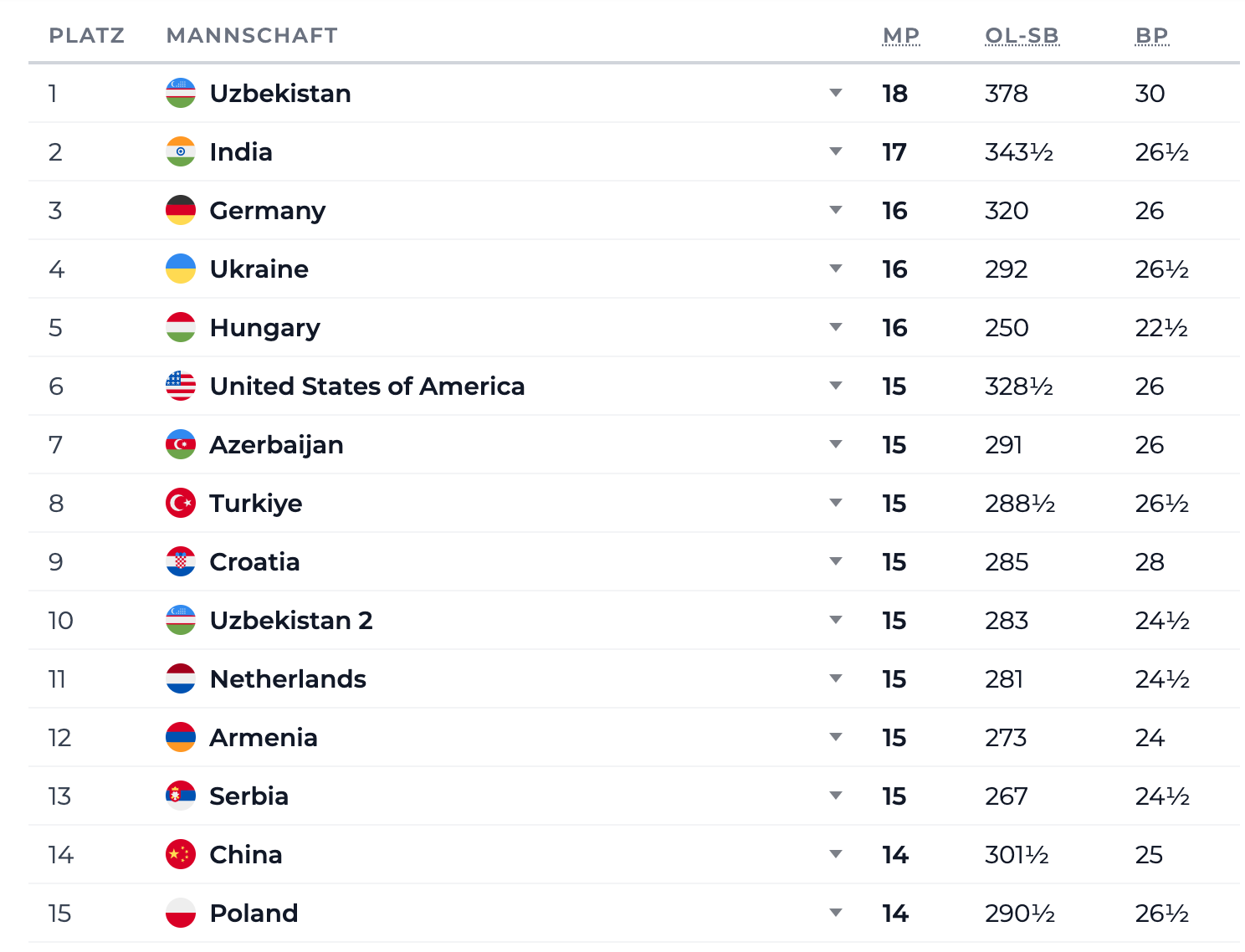The width and height of the screenshot is (1245, 952).
Task: Expand the Ukraine row dropdown arrow
Action: (836, 269)
